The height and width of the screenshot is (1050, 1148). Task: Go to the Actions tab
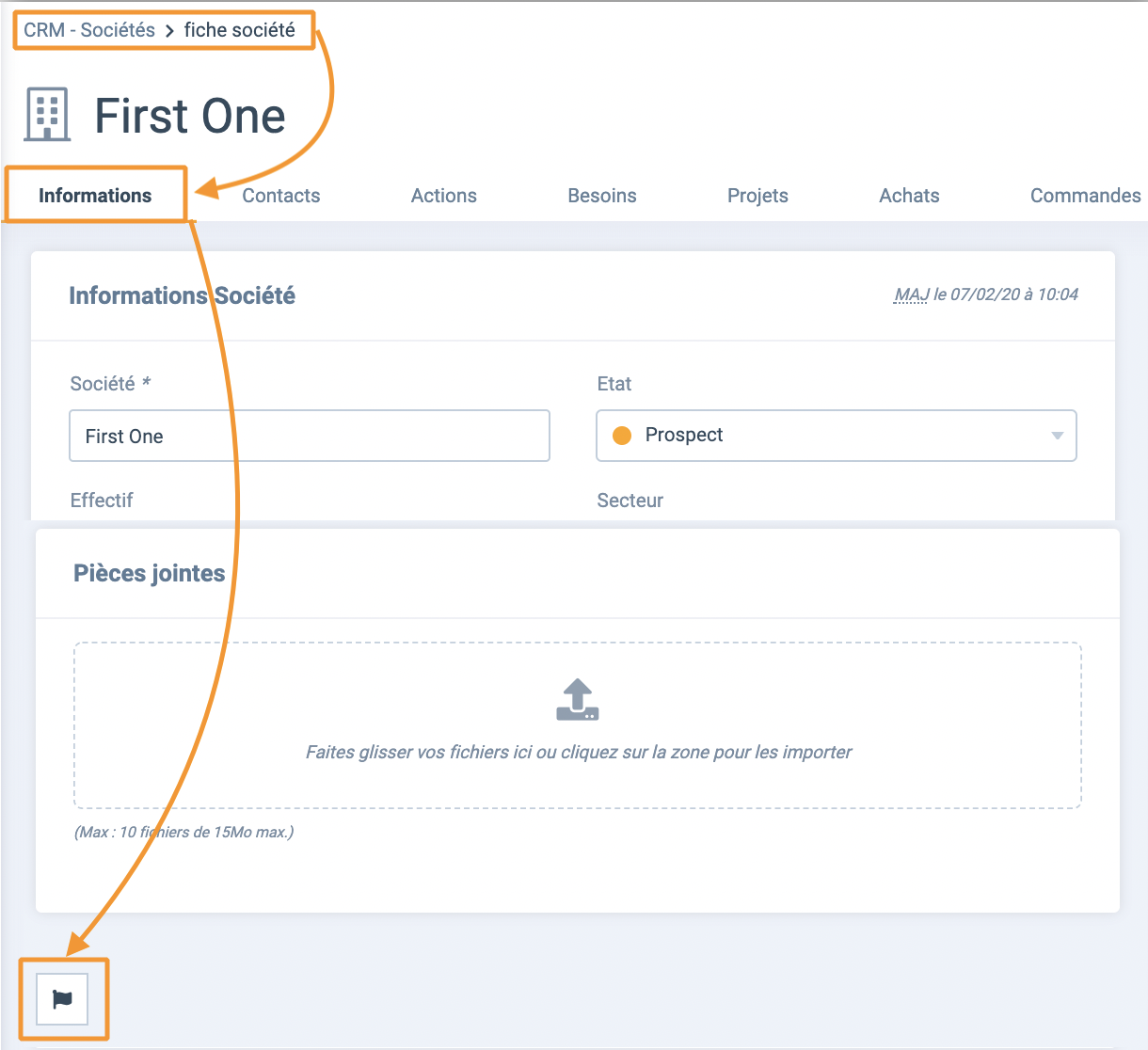click(x=444, y=196)
